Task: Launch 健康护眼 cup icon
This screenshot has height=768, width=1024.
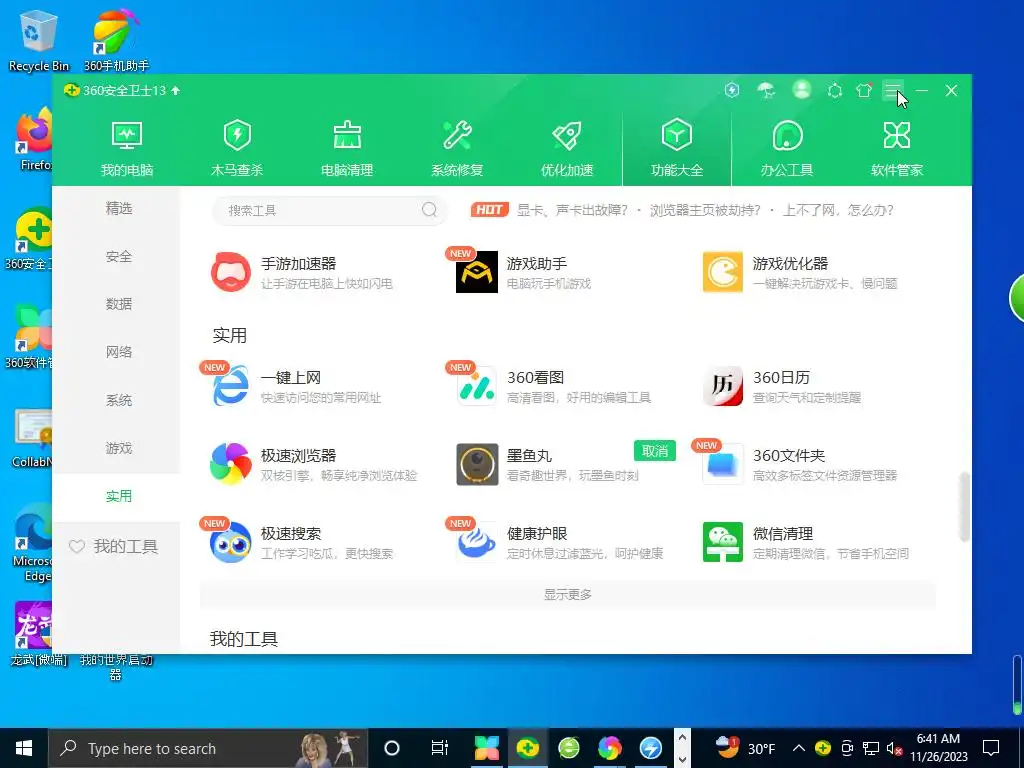Action: (x=477, y=542)
